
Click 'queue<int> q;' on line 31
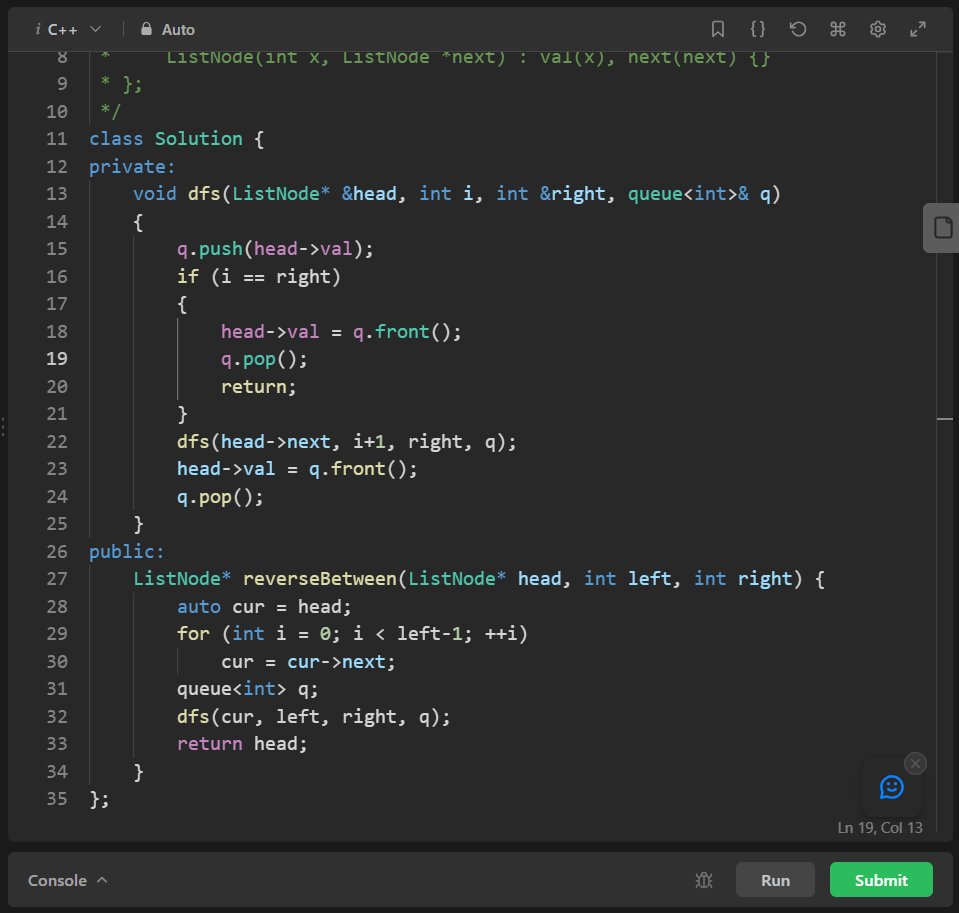click(248, 689)
